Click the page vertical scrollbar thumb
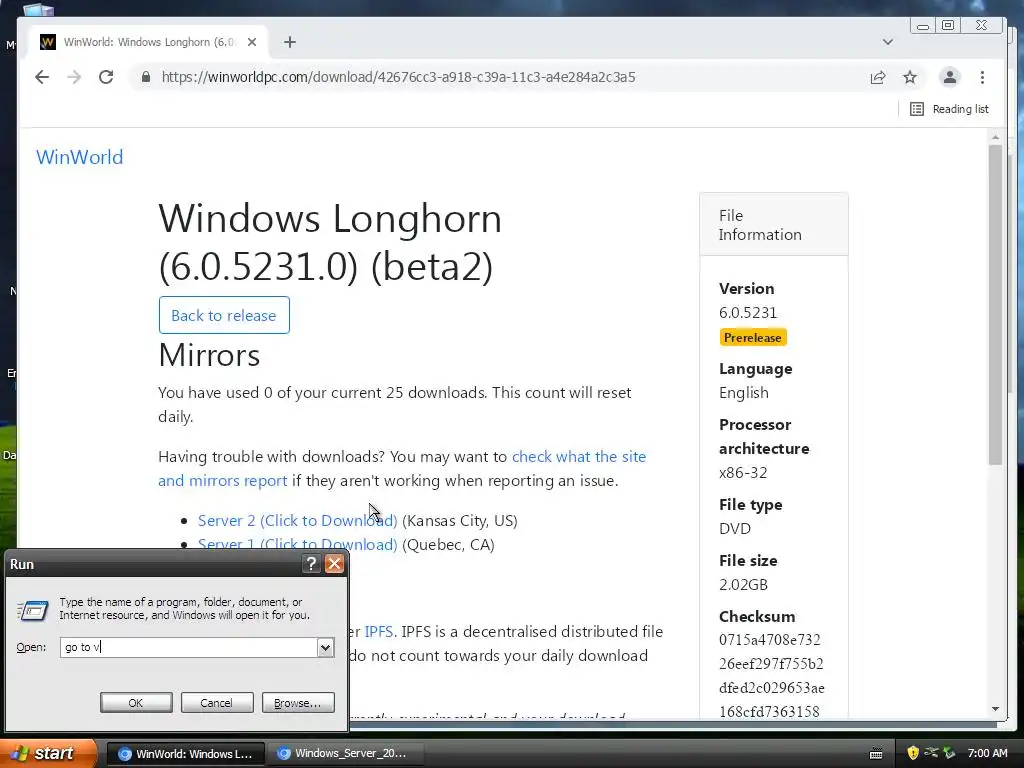This screenshot has width=1024, height=768. (995, 304)
